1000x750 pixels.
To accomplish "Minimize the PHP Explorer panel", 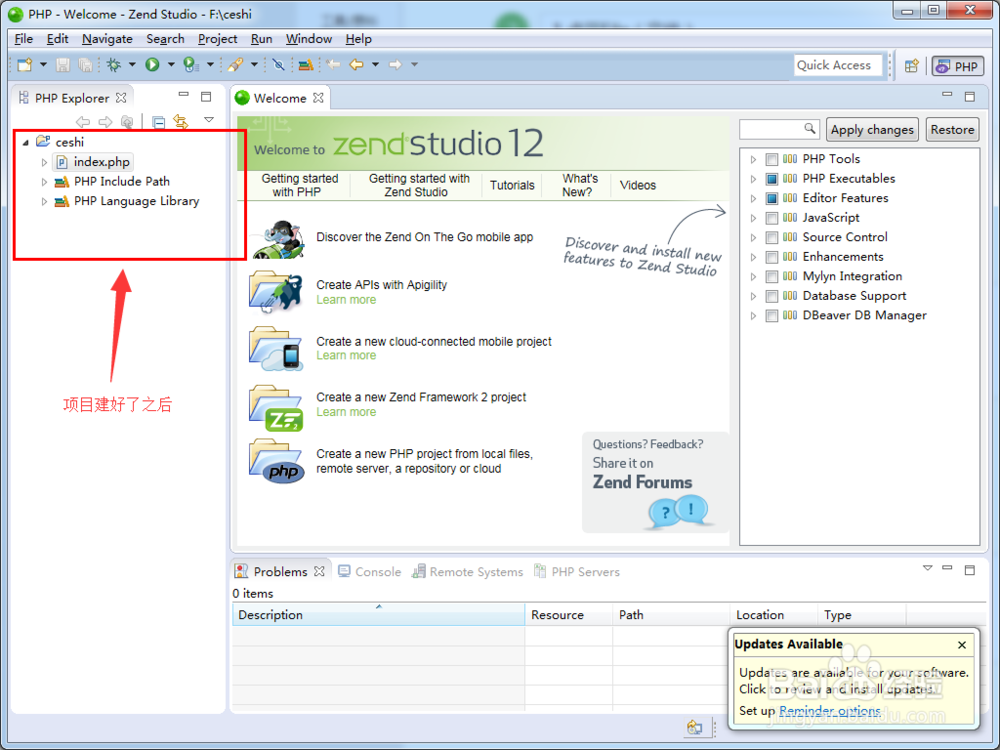I will point(184,95).
